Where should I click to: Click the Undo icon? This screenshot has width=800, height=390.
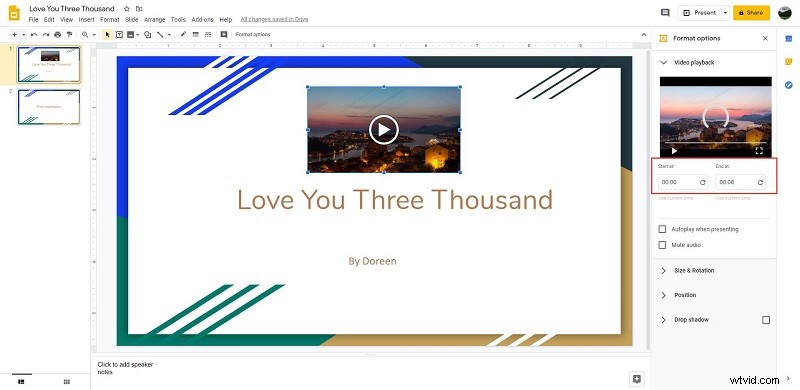(x=34, y=35)
